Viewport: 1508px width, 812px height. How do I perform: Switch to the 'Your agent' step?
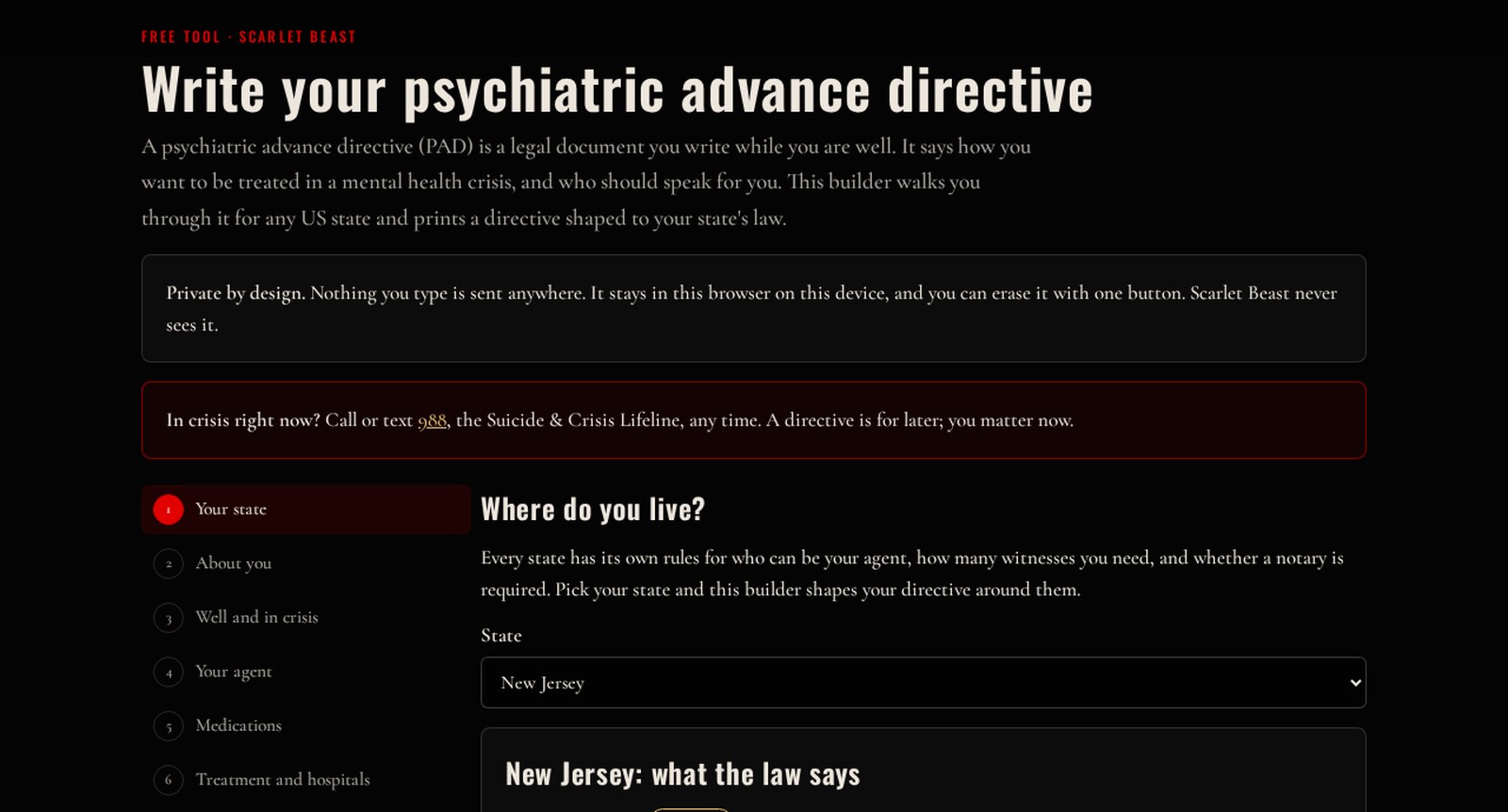(x=306, y=672)
